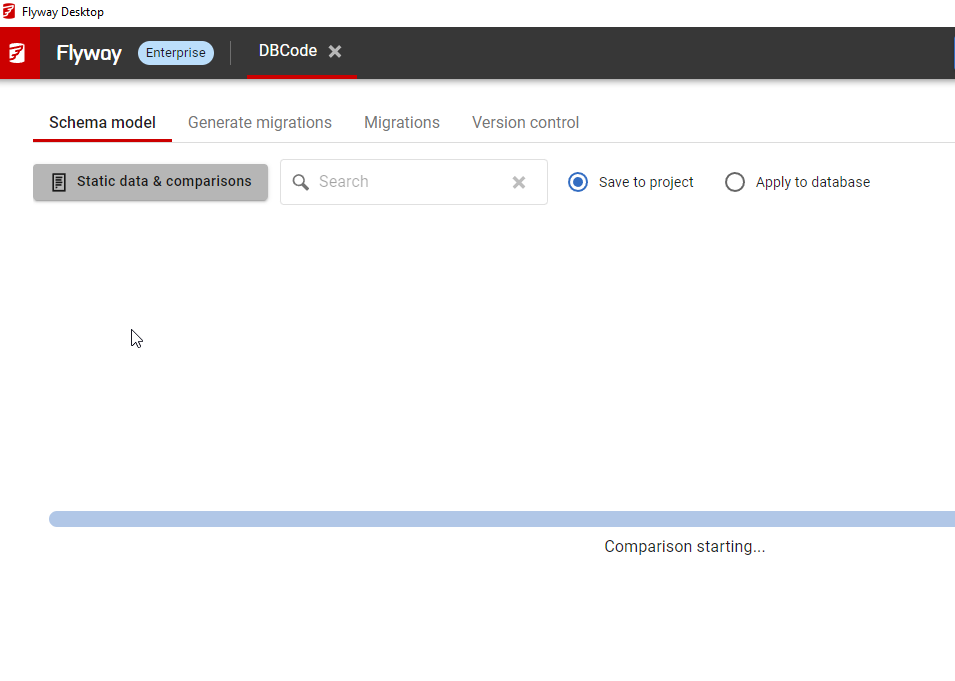Screen dimensions: 955x681
Task: Switch to the Version control tab
Action: pyautogui.click(x=525, y=123)
